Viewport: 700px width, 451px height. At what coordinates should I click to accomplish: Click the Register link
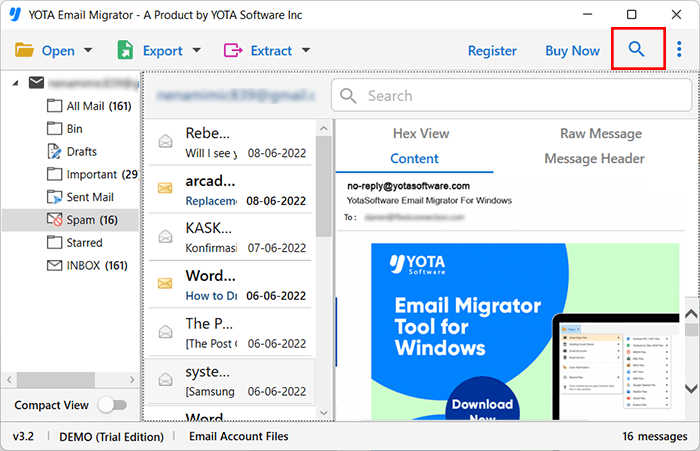(492, 51)
